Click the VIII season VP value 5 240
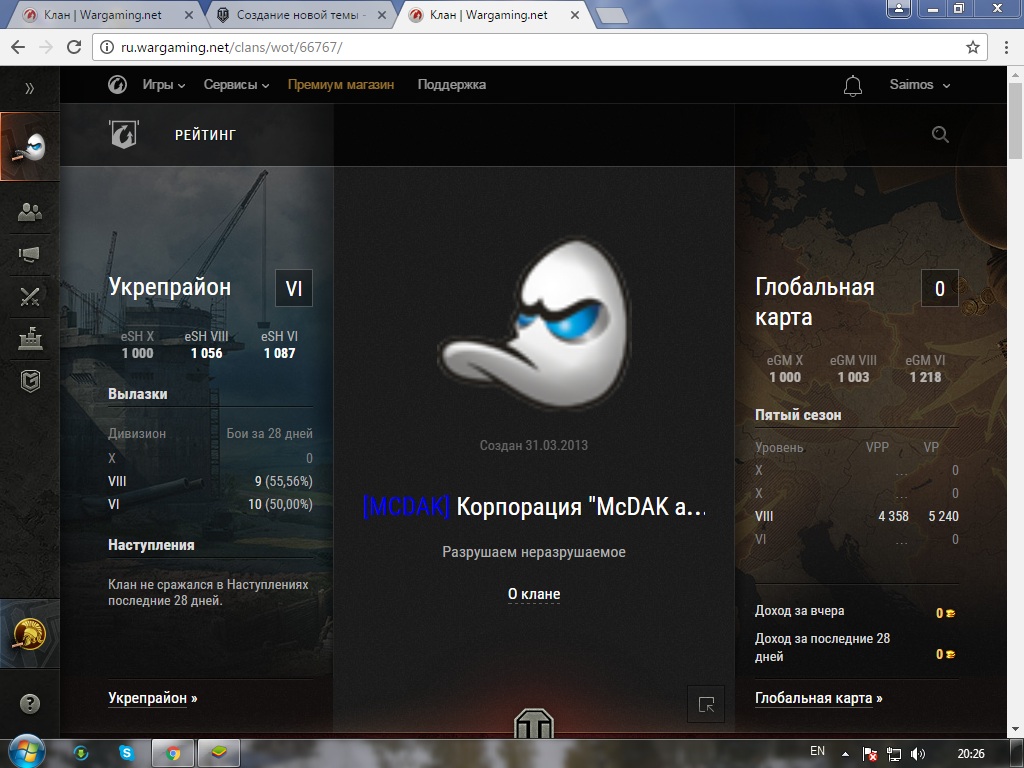The image size is (1024, 768). (x=944, y=517)
